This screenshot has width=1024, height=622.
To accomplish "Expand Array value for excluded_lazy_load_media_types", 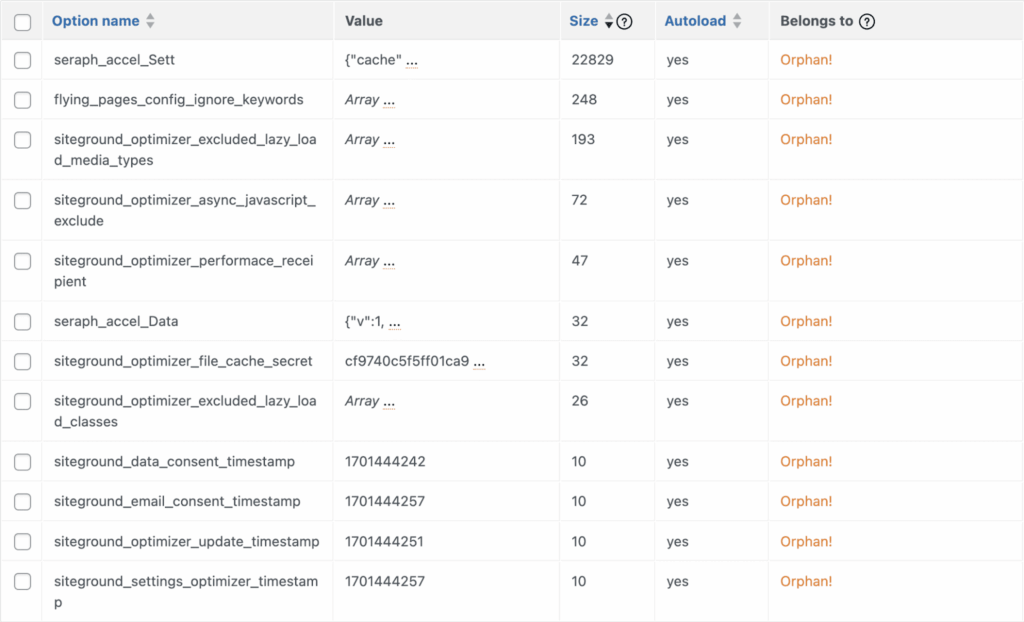I will click(389, 142).
